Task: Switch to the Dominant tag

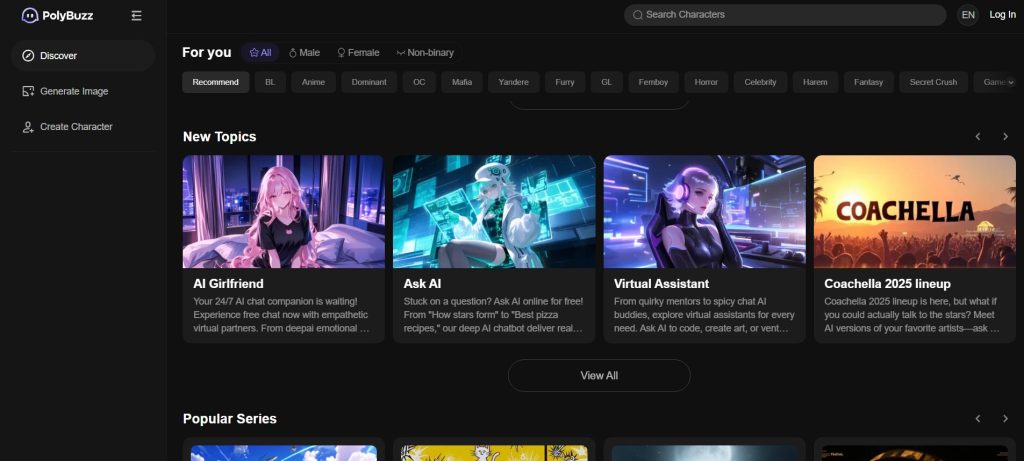Action: pyautogui.click(x=369, y=82)
